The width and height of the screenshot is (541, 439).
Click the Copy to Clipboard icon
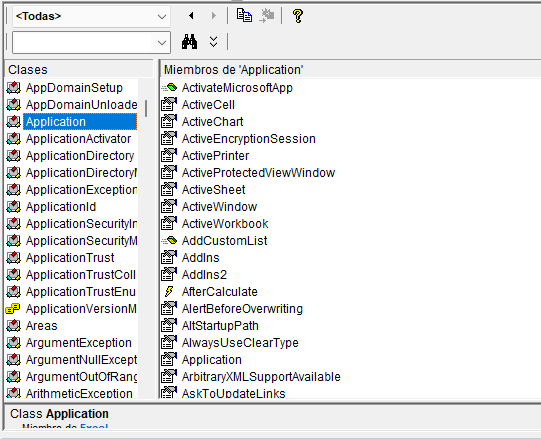[244, 16]
